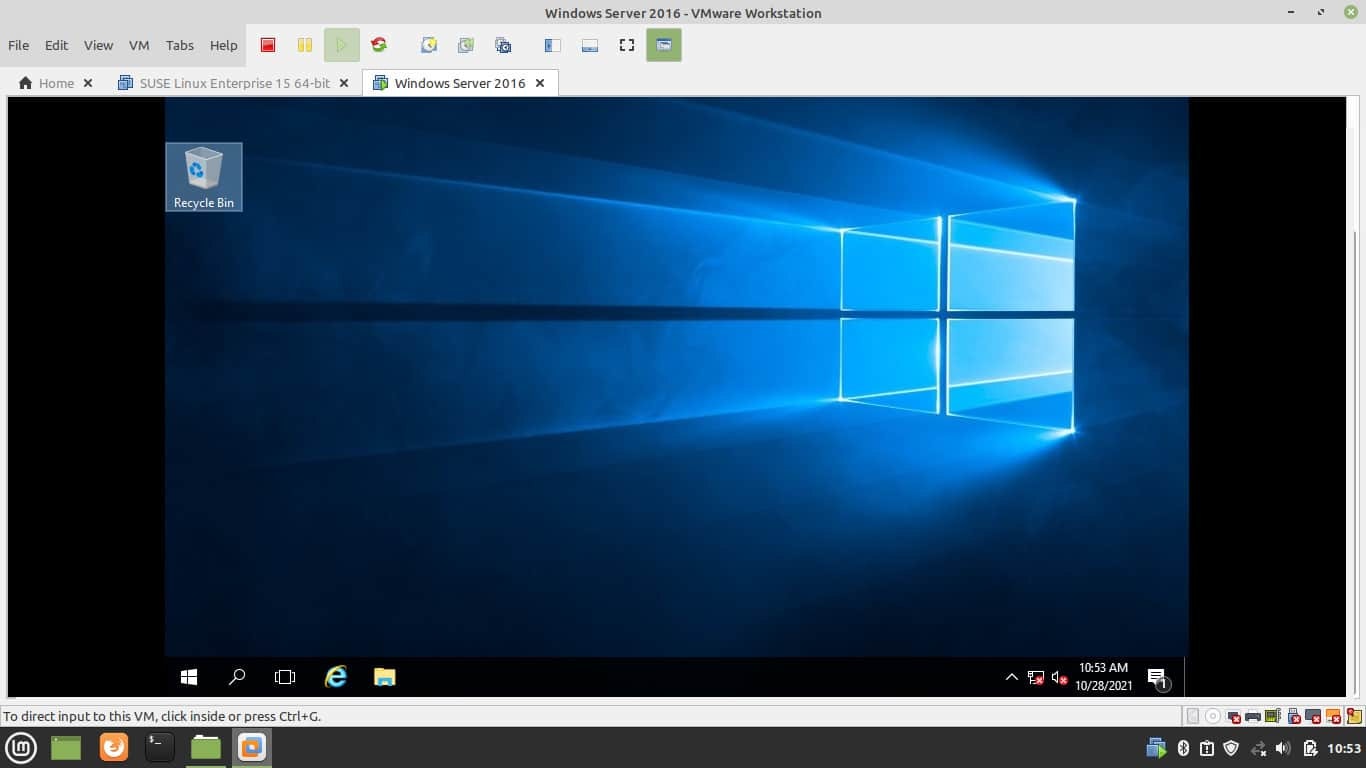This screenshot has width=1366, height=768.
Task: Click the Restart guest icon in toolbar
Action: pos(378,45)
